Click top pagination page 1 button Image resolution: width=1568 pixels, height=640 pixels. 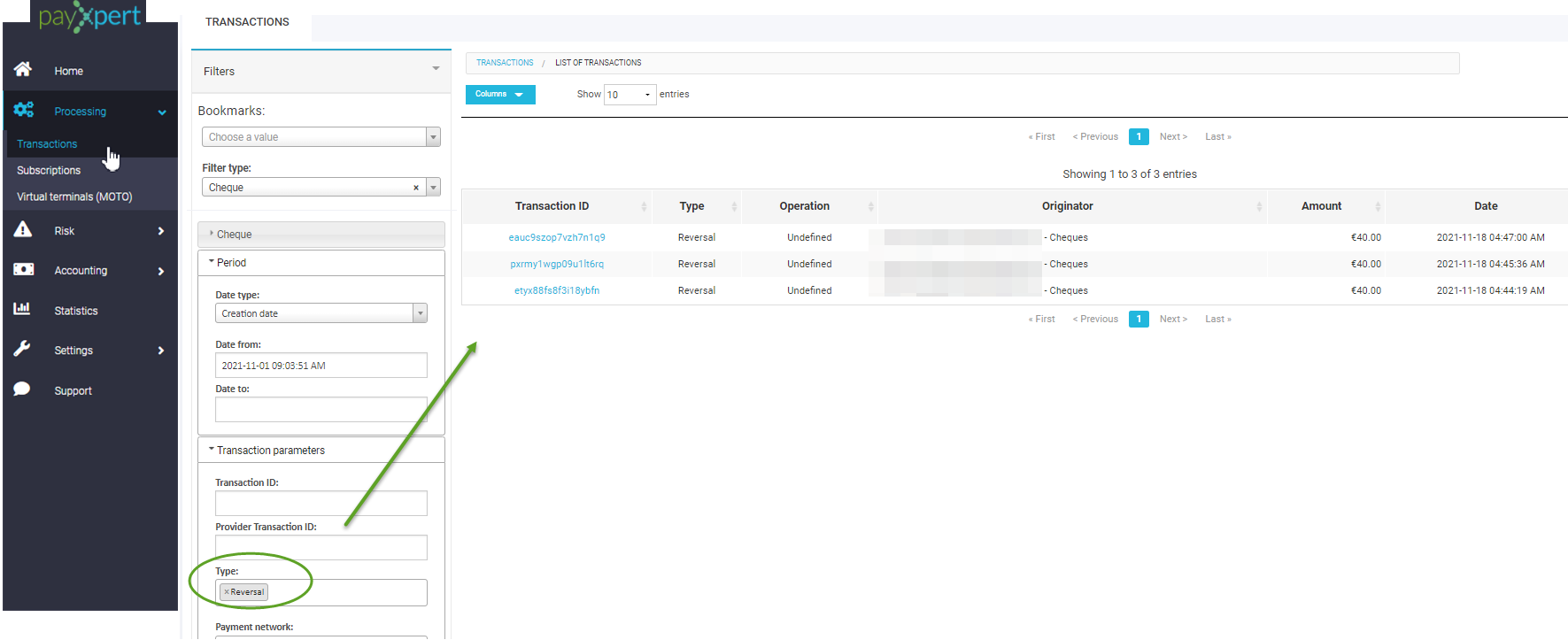click(1139, 136)
